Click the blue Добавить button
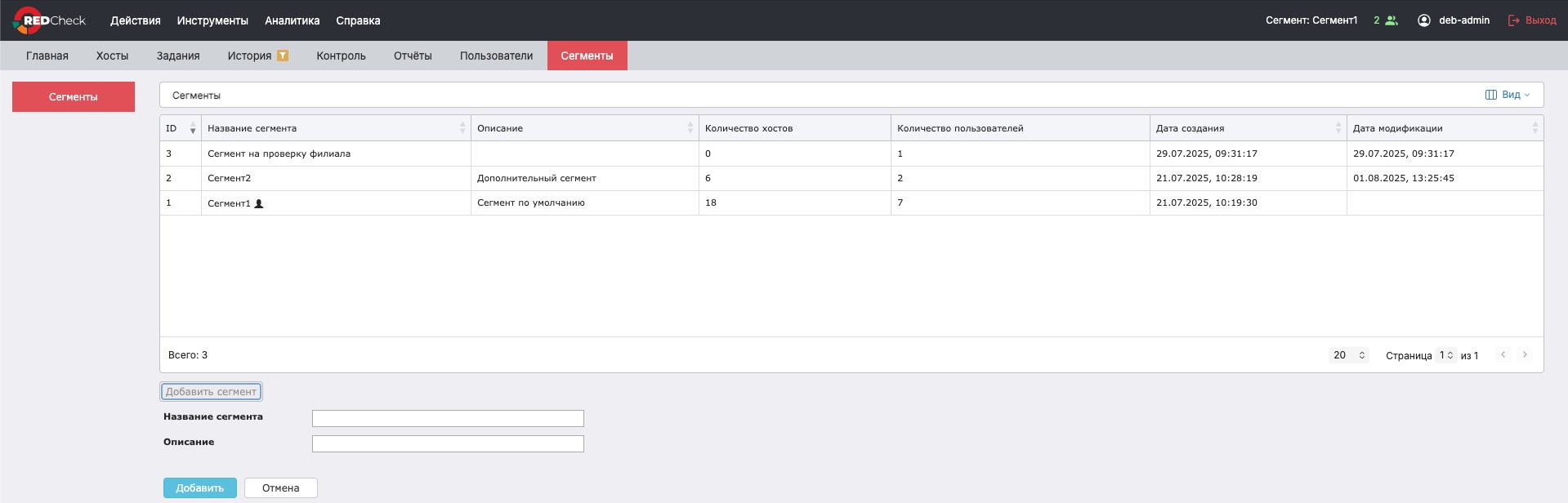The image size is (1568, 503). (x=200, y=487)
